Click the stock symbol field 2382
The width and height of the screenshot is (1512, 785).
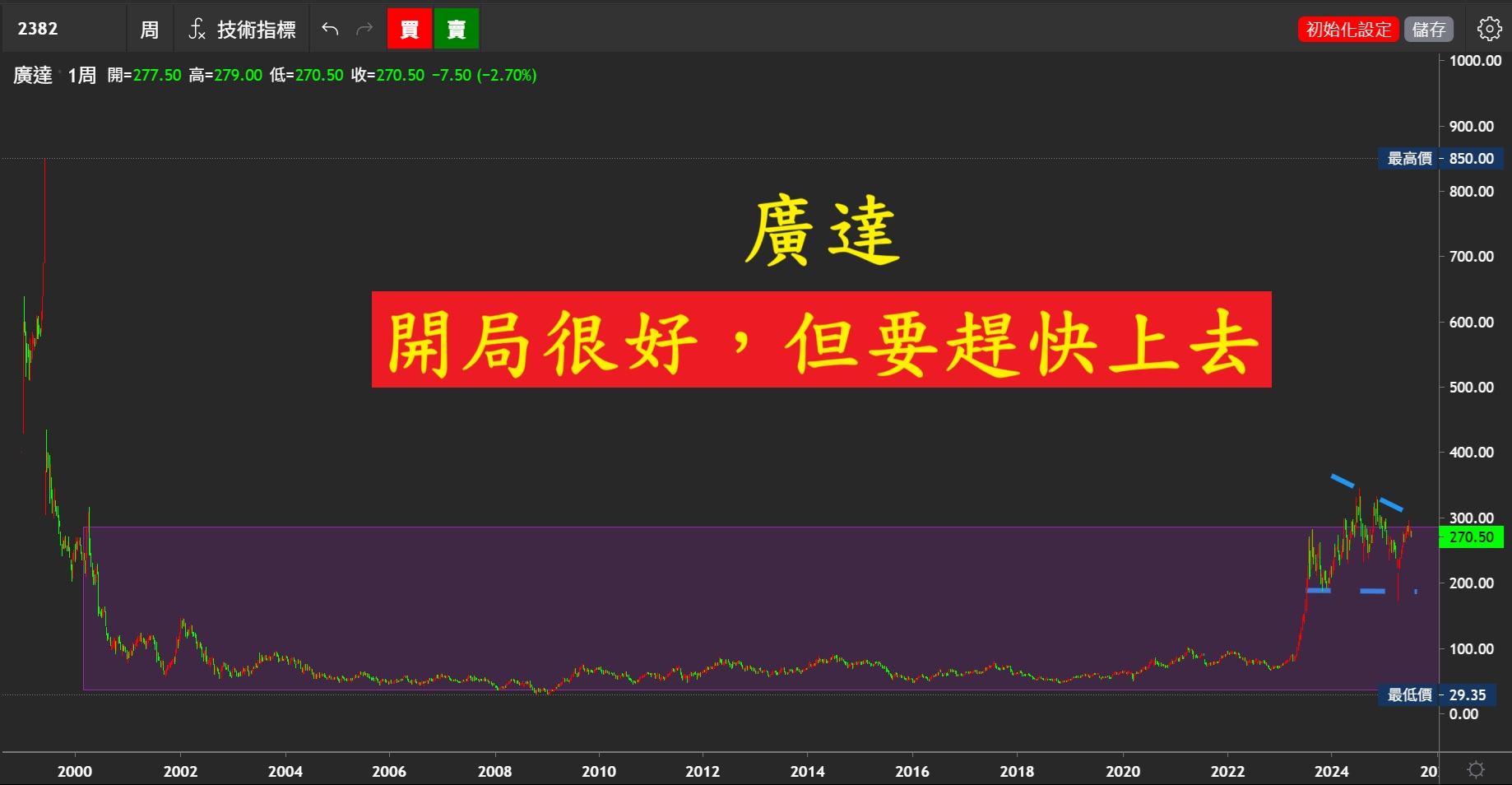pos(64,29)
